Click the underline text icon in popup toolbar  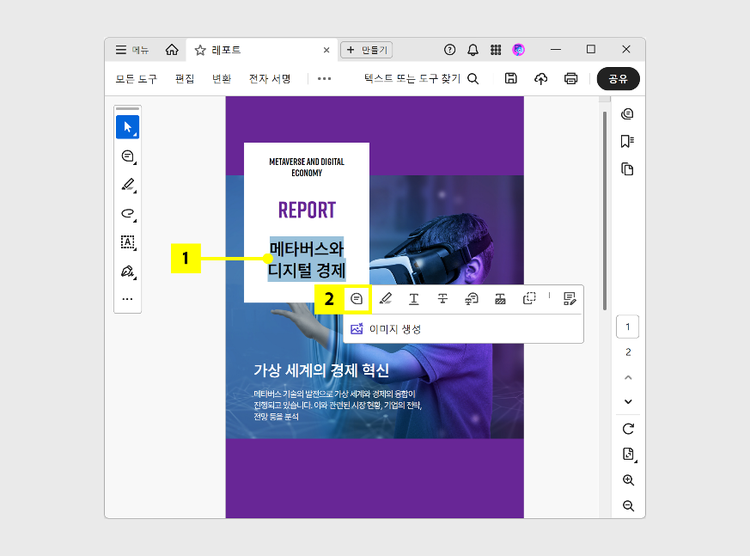tap(413, 298)
